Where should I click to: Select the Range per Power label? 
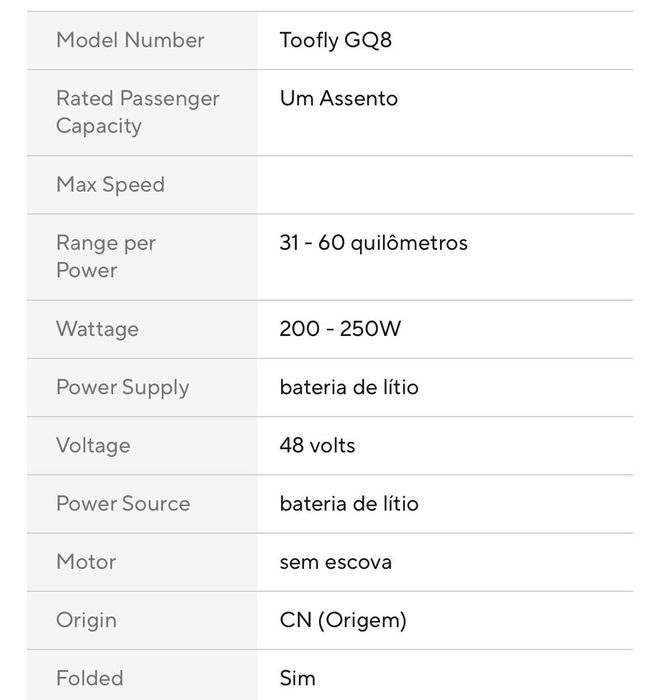[x=106, y=256]
